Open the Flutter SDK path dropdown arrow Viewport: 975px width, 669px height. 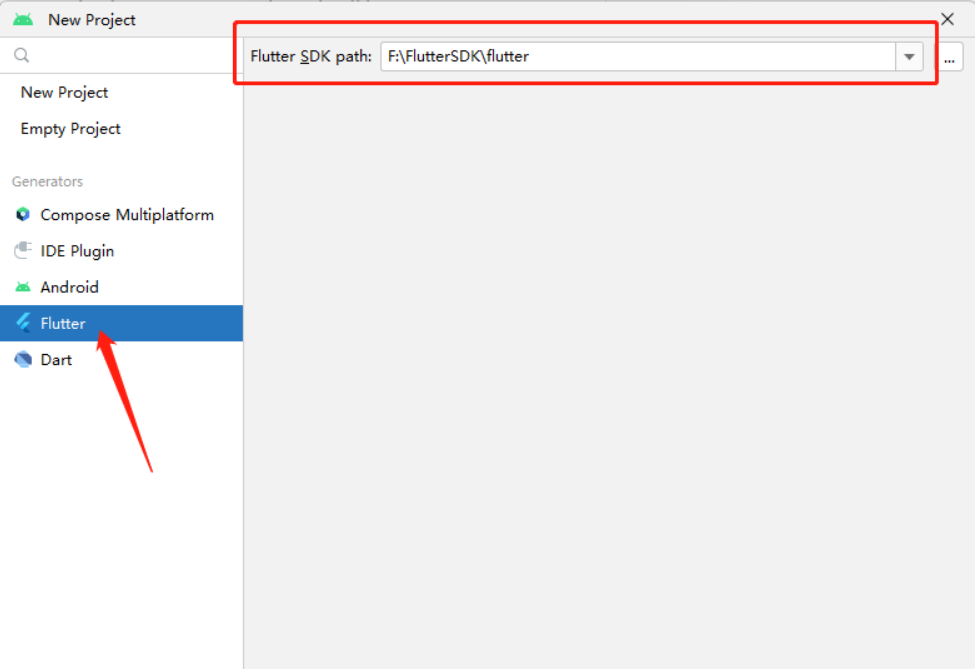click(909, 57)
